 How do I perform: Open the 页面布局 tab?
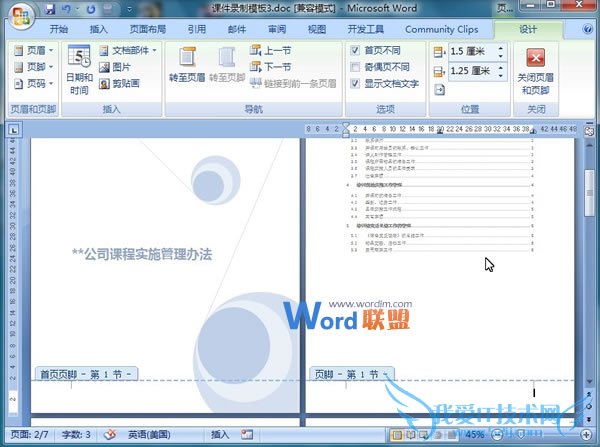click(148, 29)
